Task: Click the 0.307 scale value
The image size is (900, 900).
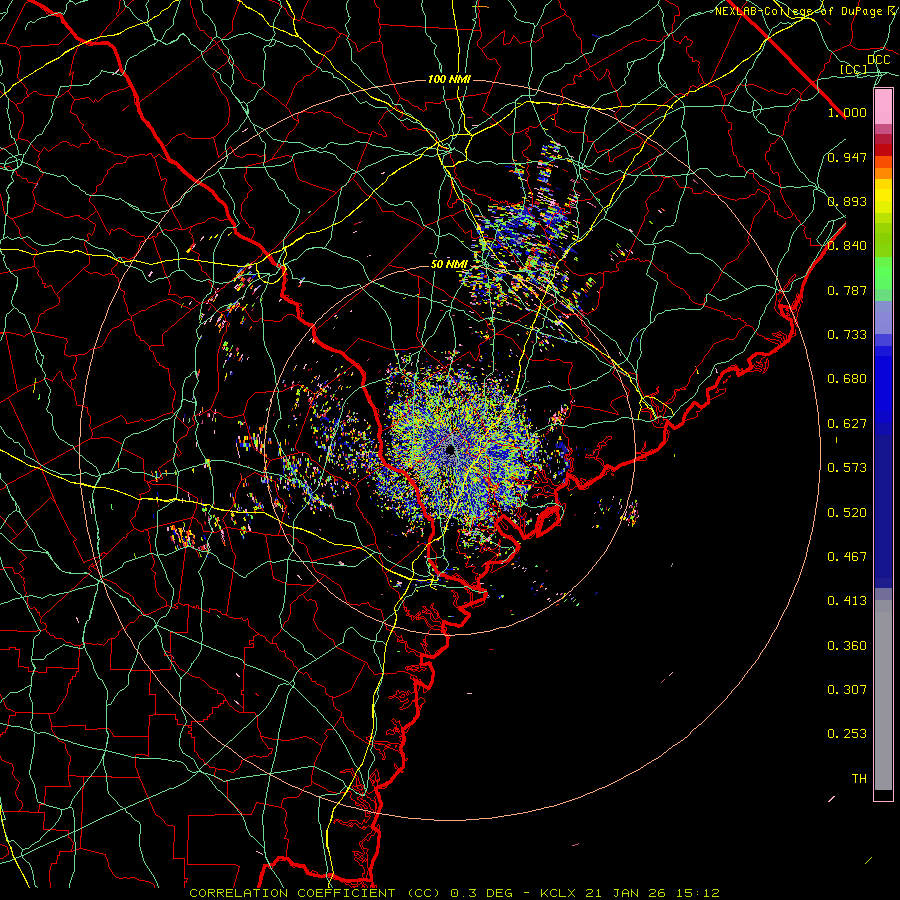Action: click(x=847, y=690)
